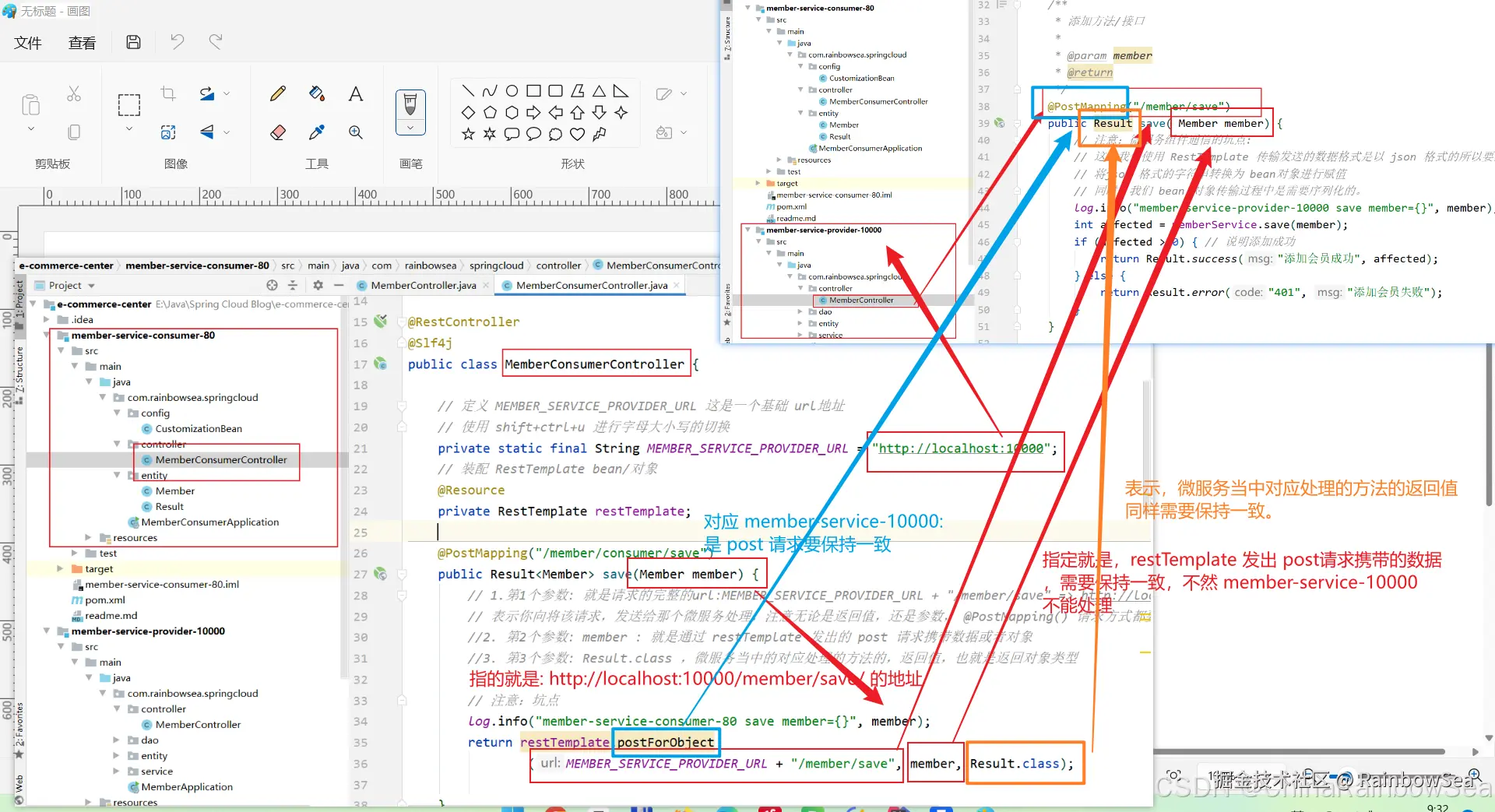
Task: Expand the target folder in the large tree
Action: [x=61, y=569]
